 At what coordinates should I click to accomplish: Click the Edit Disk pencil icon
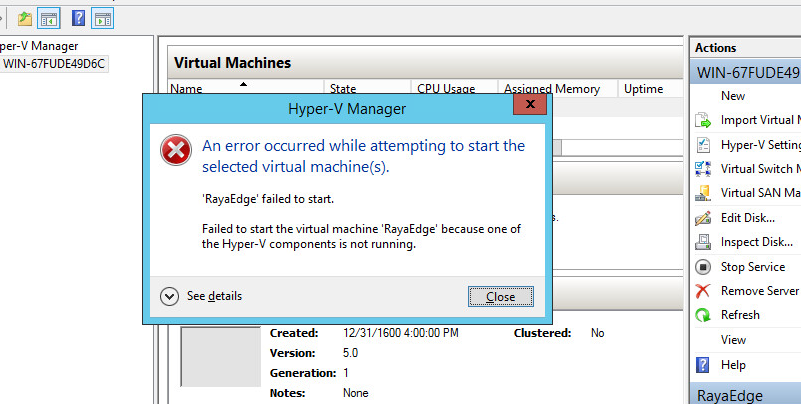(x=703, y=218)
